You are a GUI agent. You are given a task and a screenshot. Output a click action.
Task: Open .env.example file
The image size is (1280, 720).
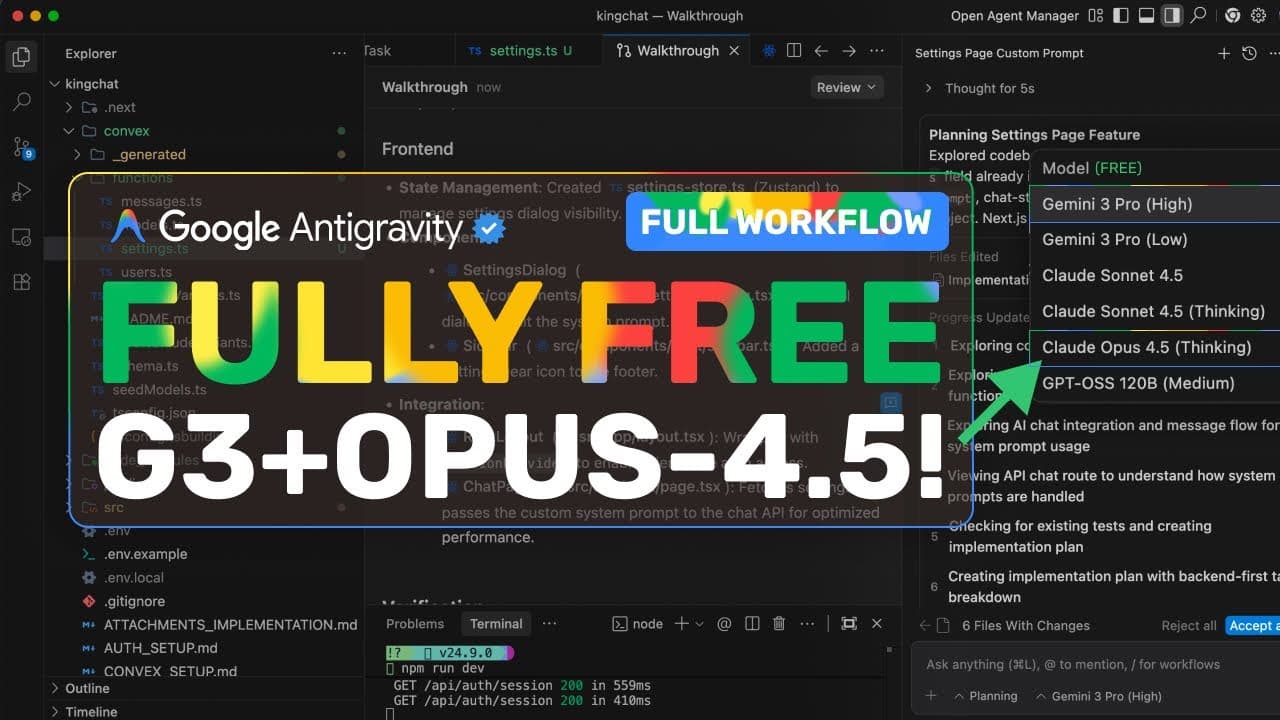tap(145, 554)
